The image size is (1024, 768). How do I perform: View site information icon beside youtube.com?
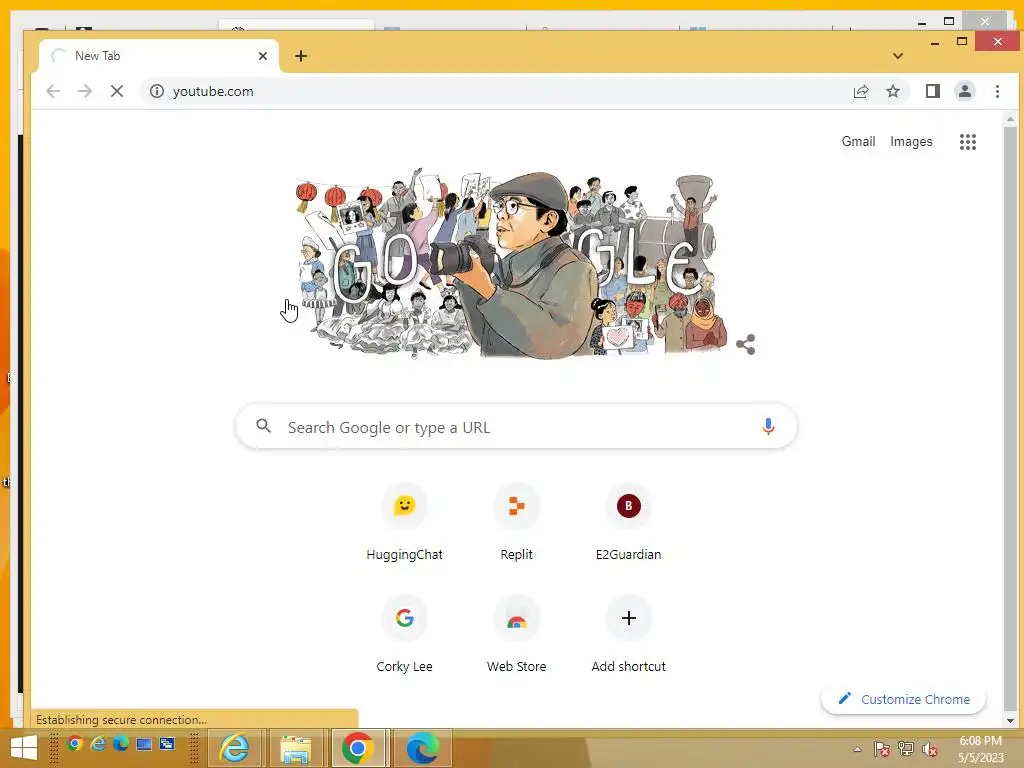(157, 91)
